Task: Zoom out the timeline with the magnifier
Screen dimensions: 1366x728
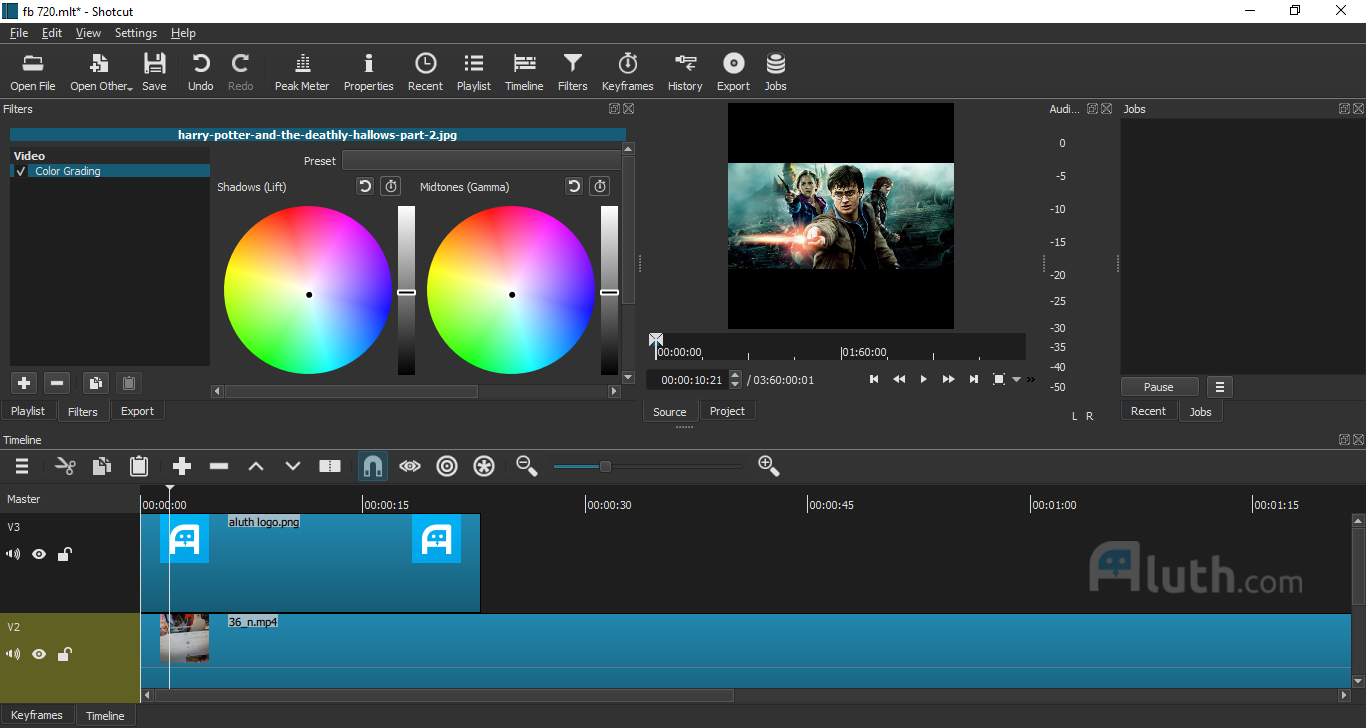Action: click(x=527, y=466)
